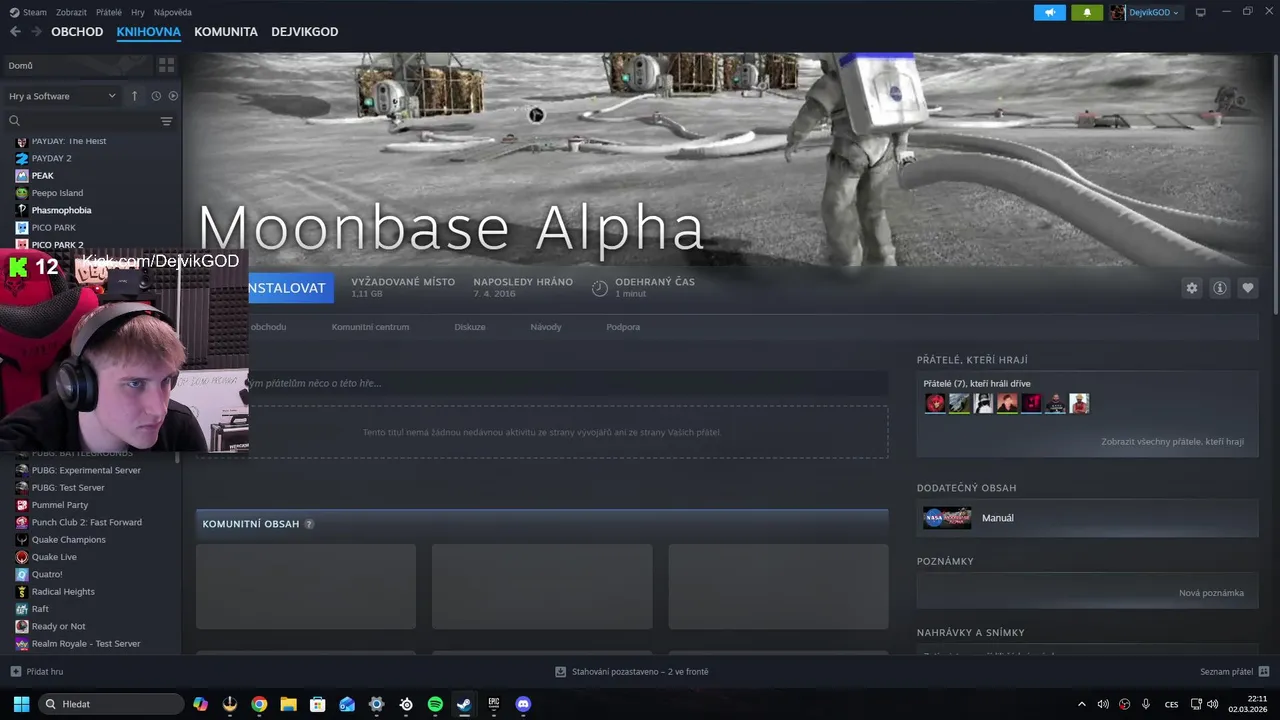Open collections grid view icon beside Domů
The width and height of the screenshot is (1280, 720).
(x=166, y=65)
